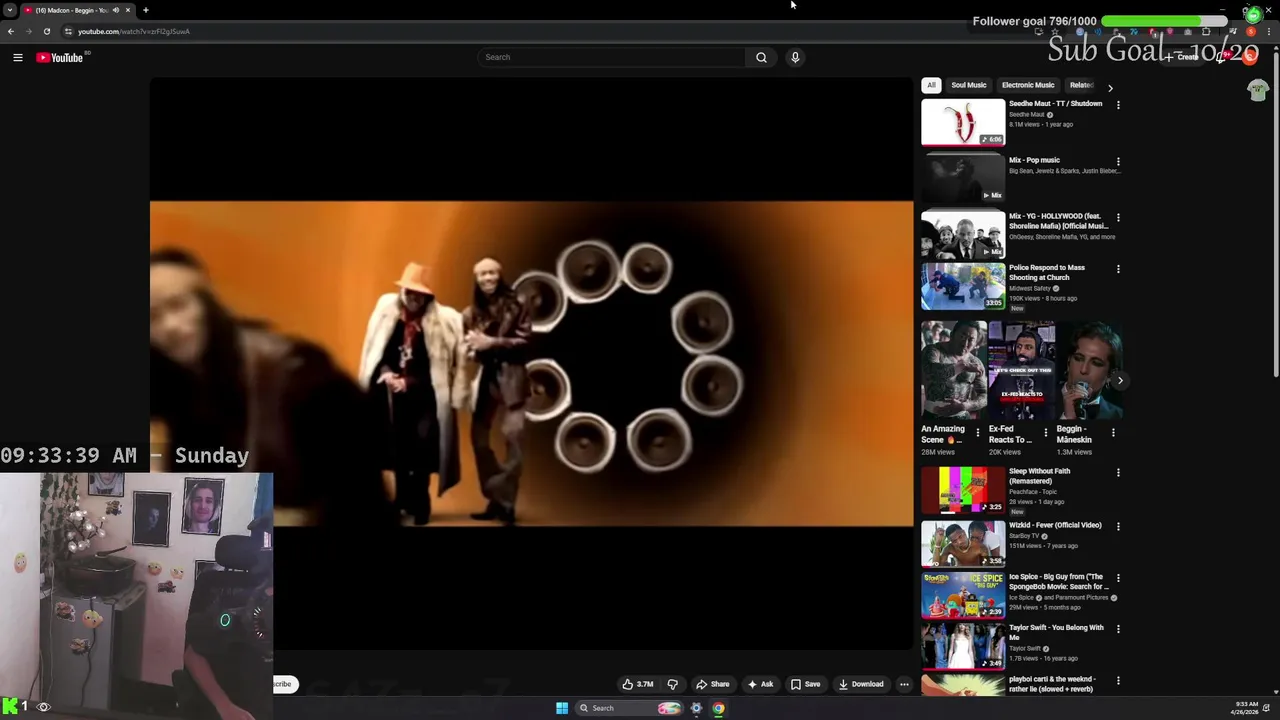The image size is (1280, 720).
Task: Click the eye visibility icon in stream overlay
Action: point(43,707)
